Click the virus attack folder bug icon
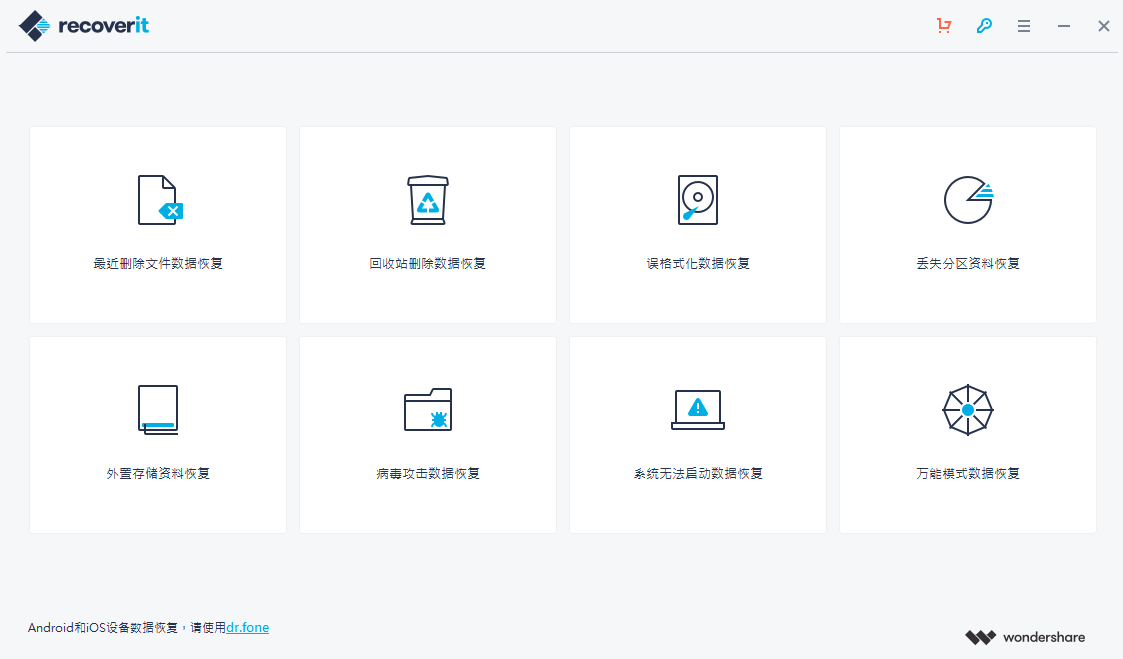Viewport: 1123px width, 659px height. 428,410
